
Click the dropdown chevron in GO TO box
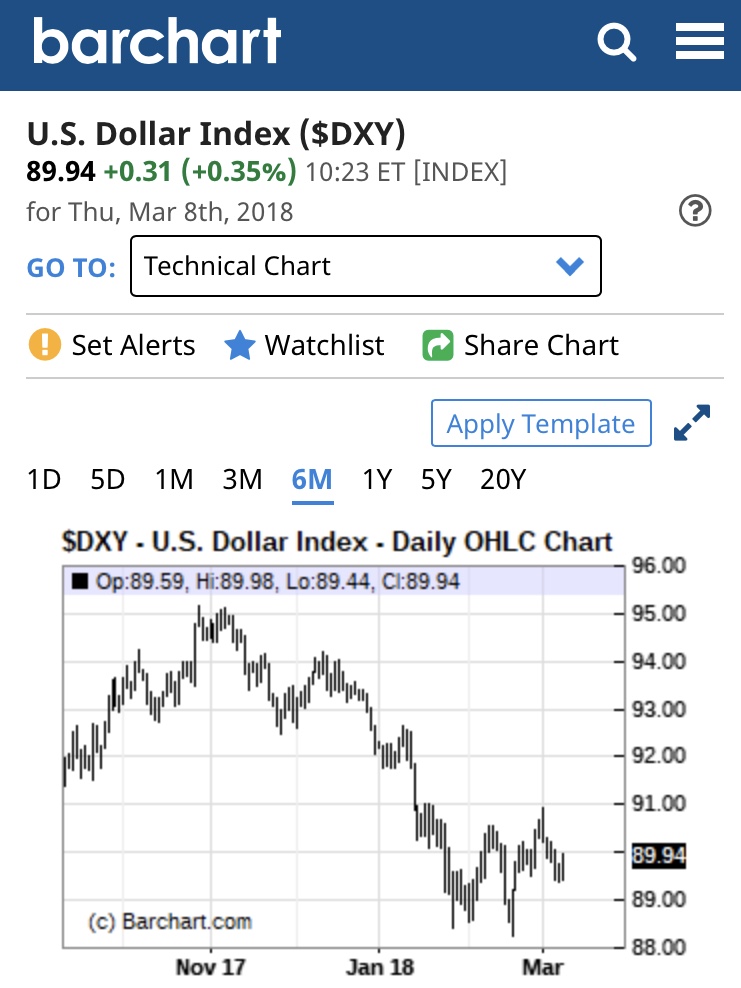click(x=569, y=266)
